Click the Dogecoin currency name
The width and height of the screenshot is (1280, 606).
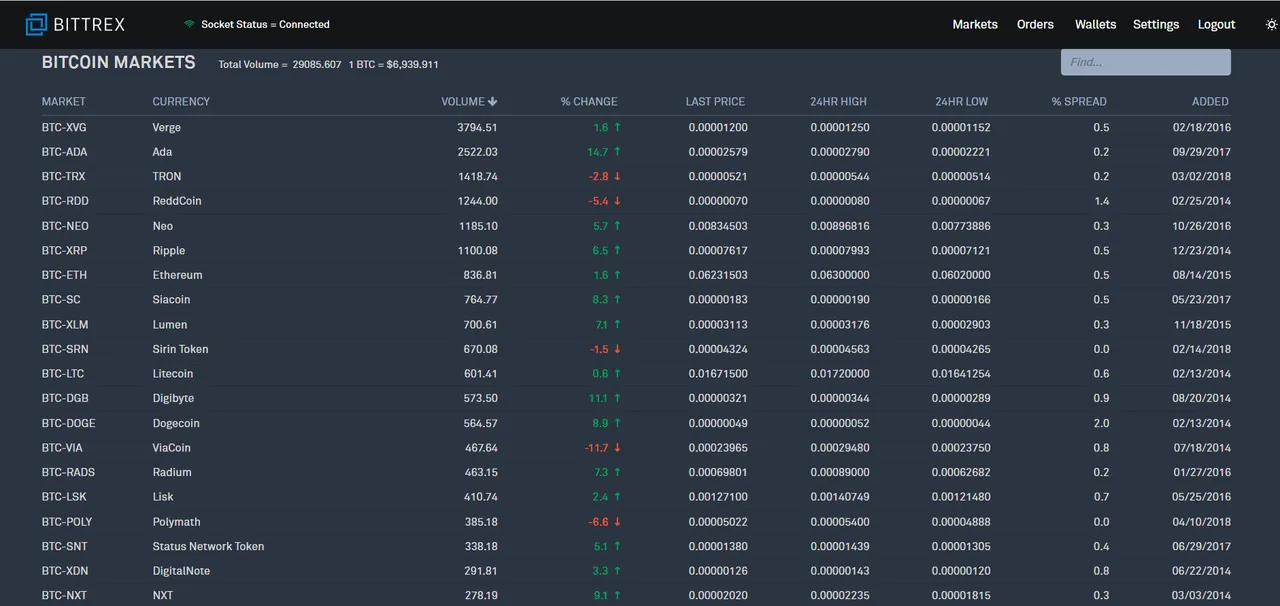click(x=176, y=423)
